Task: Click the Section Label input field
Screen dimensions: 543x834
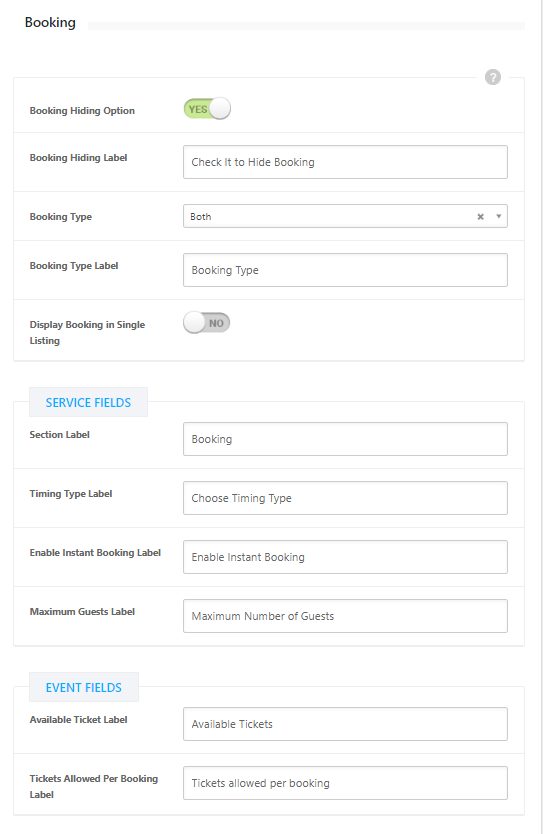Action: pos(345,439)
